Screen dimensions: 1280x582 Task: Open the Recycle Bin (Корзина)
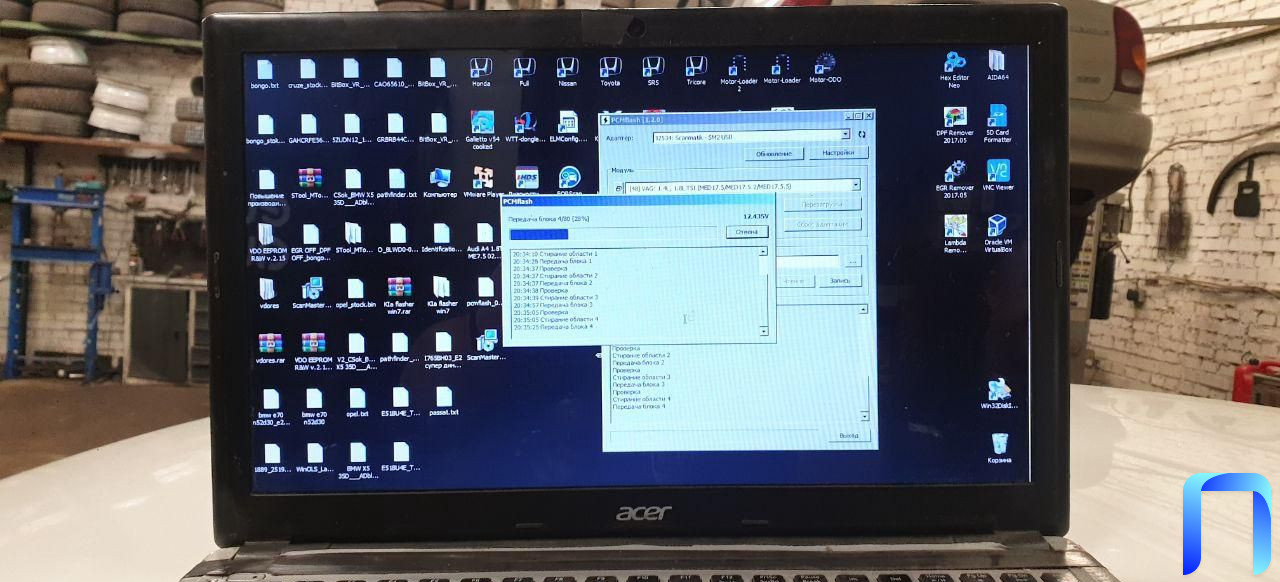pyautogui.click(x=998, y=448)
